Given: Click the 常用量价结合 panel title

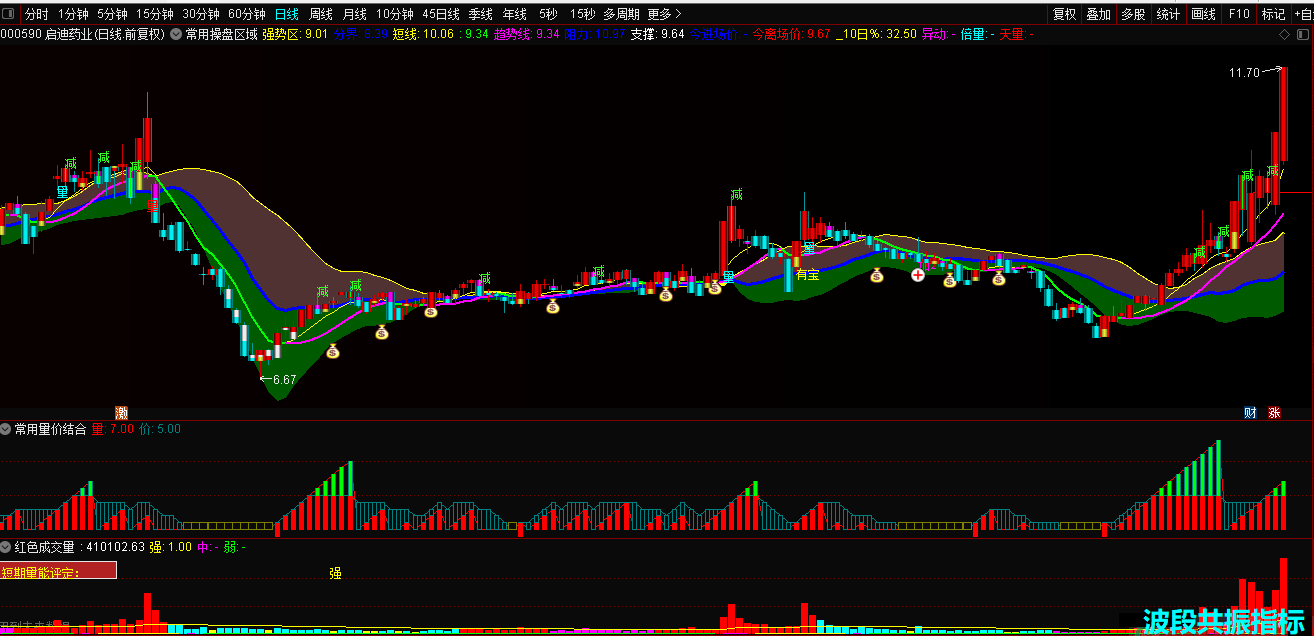Looking at the screenshot, I should [51, 429].
